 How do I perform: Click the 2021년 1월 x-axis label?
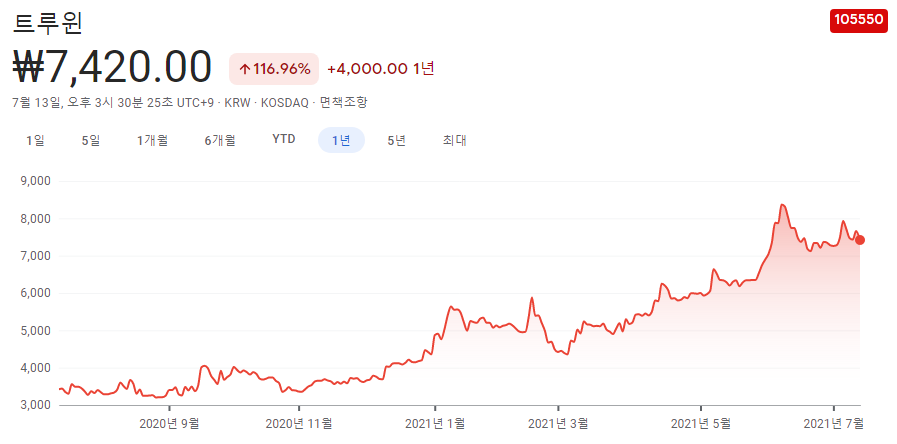click(435, 424)
